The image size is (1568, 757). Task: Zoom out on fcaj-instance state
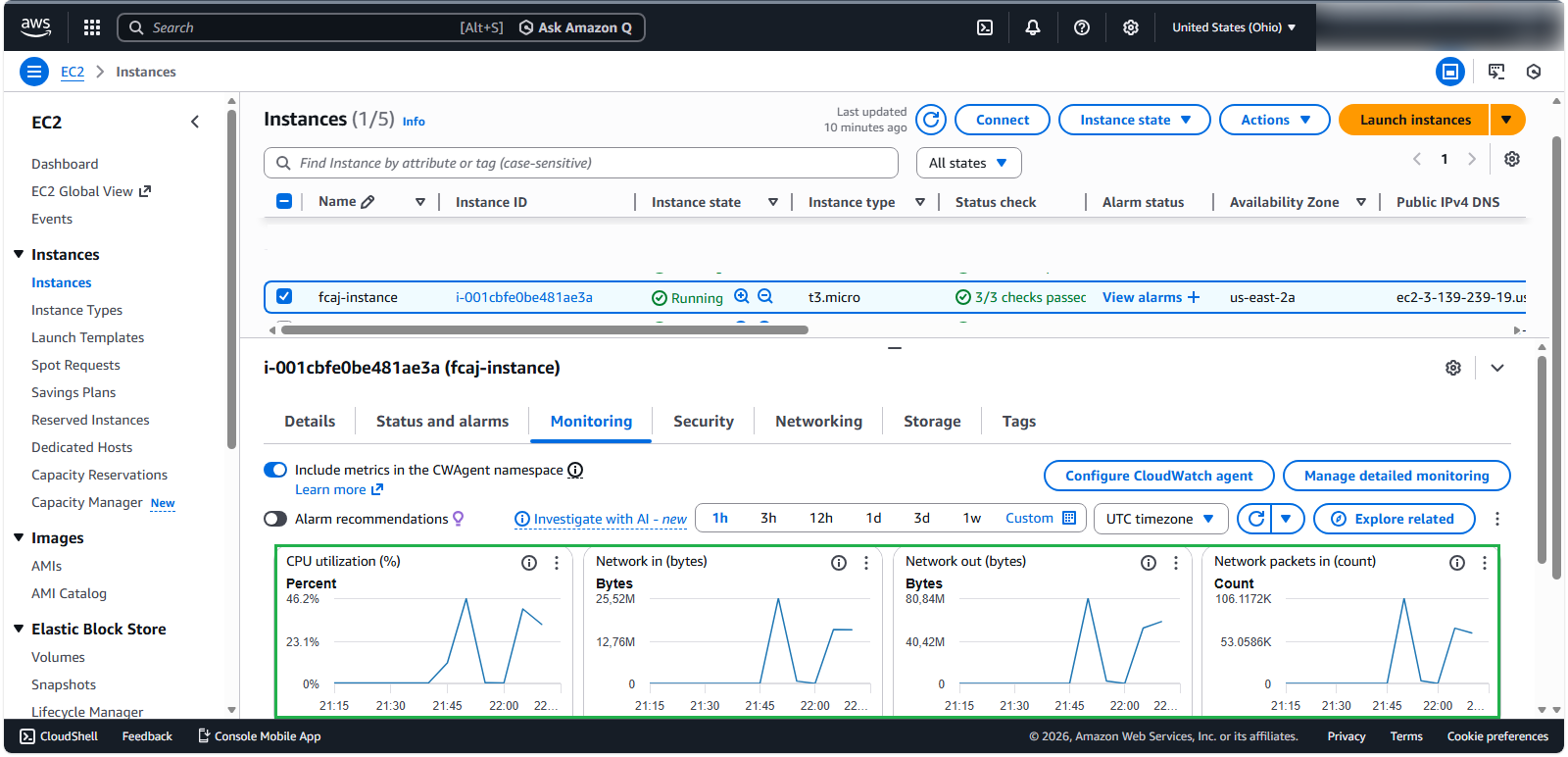tap(765, 296)
